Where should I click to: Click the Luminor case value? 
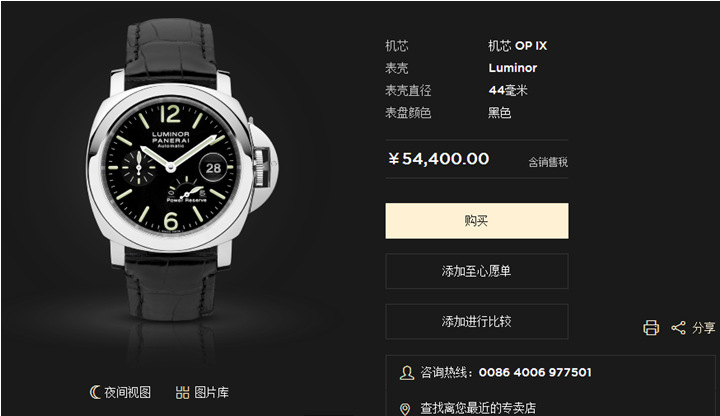point(512,68)
